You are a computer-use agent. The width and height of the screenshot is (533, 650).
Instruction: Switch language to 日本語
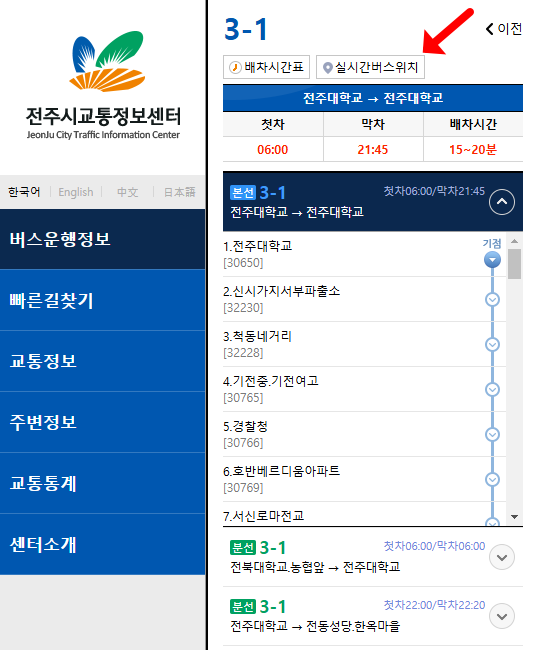coord(179,192)
